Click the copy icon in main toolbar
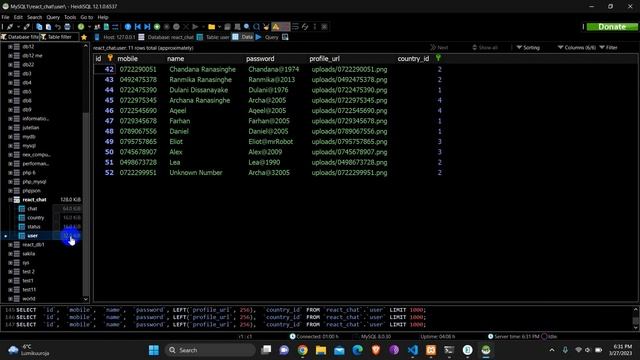 click(x=39, y=27)
